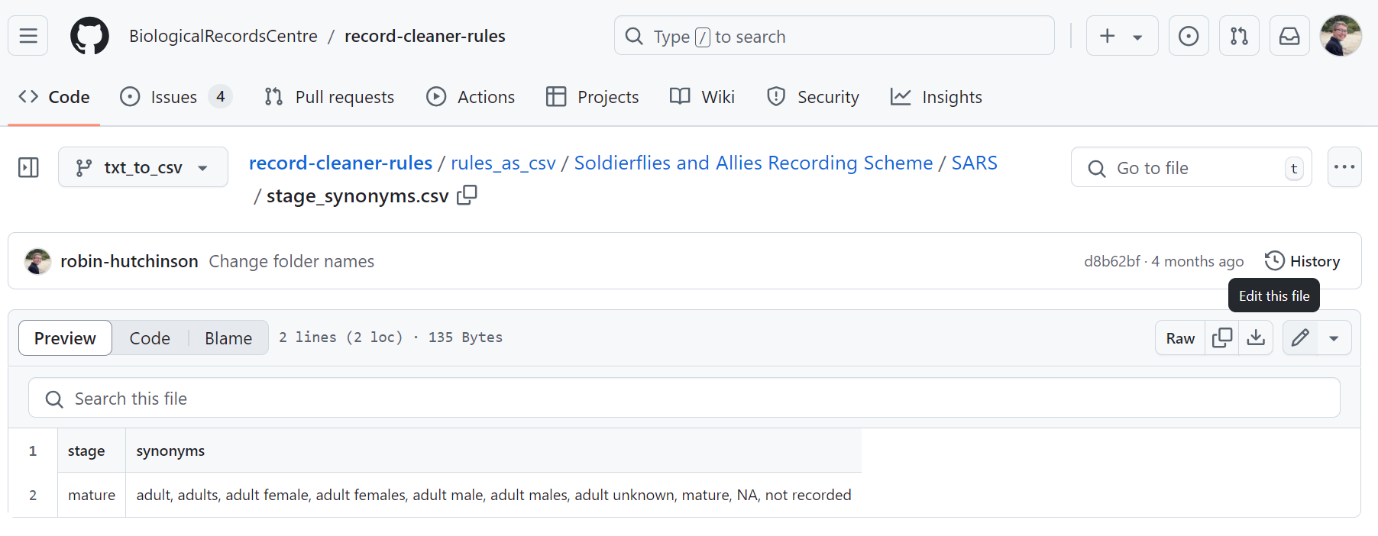Download the raw file icon
This screenshot has width=1378, height=536.
(x=1256, y=338)
